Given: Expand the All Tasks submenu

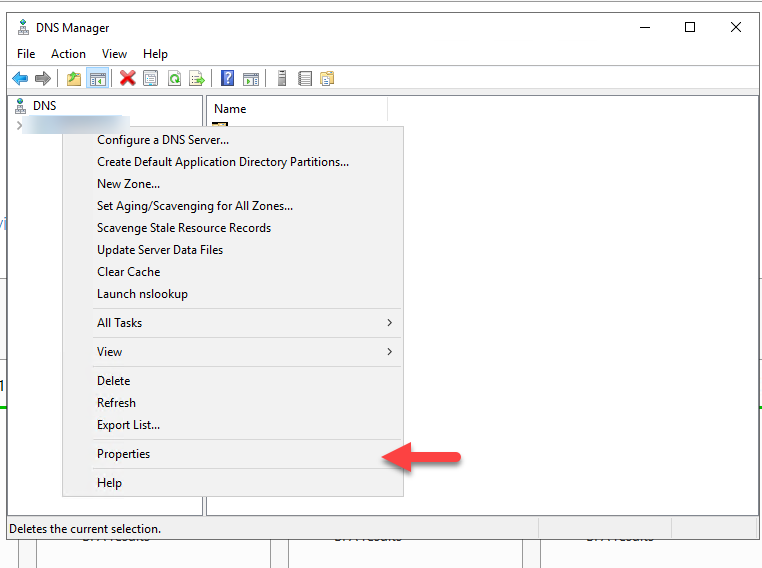Looking at the screenshot, I should 232,323.
